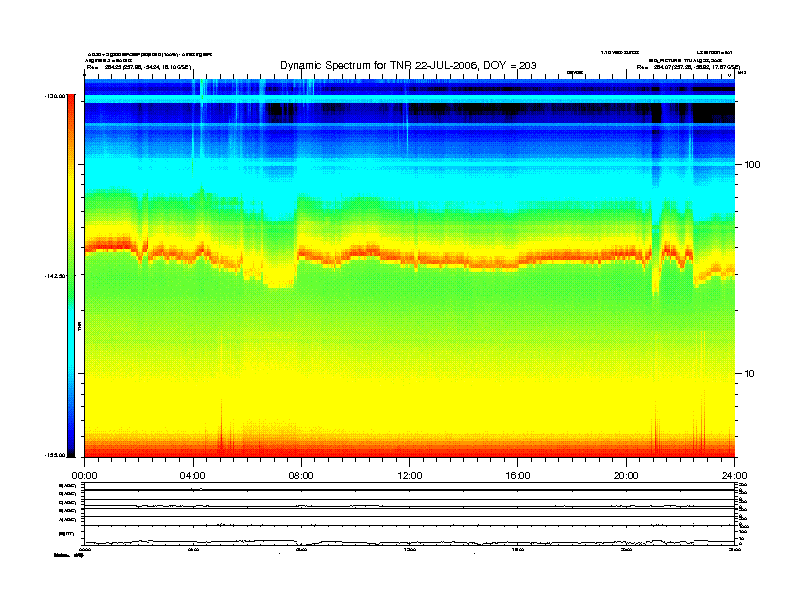This screenshot has width=792, height=612.
Task: Click the -142.50 color bar label
Action: click(55, 276)
